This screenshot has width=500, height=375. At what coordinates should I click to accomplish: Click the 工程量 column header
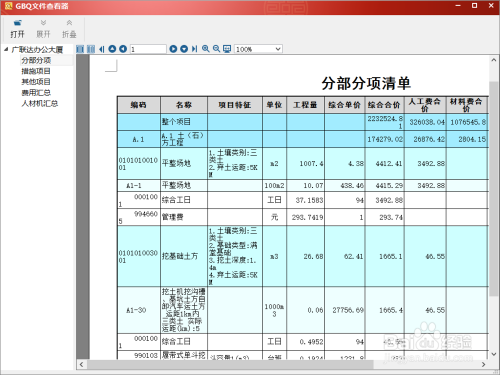point(305,105)
